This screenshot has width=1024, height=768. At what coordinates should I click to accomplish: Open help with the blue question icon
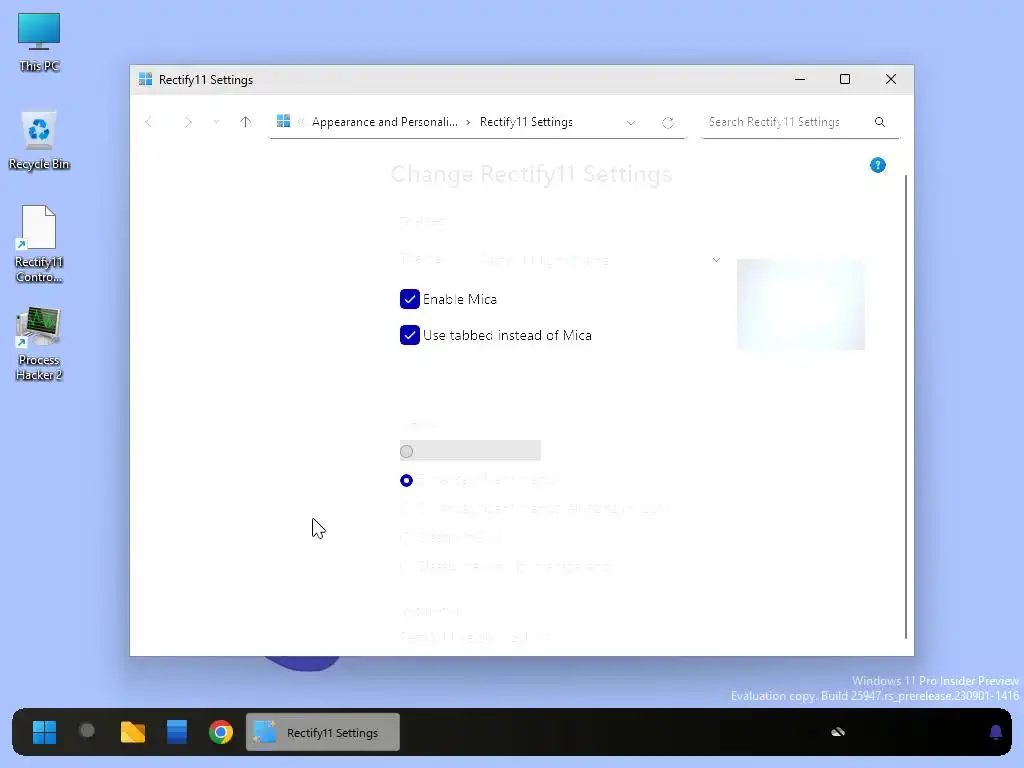[x=878, y=165]
